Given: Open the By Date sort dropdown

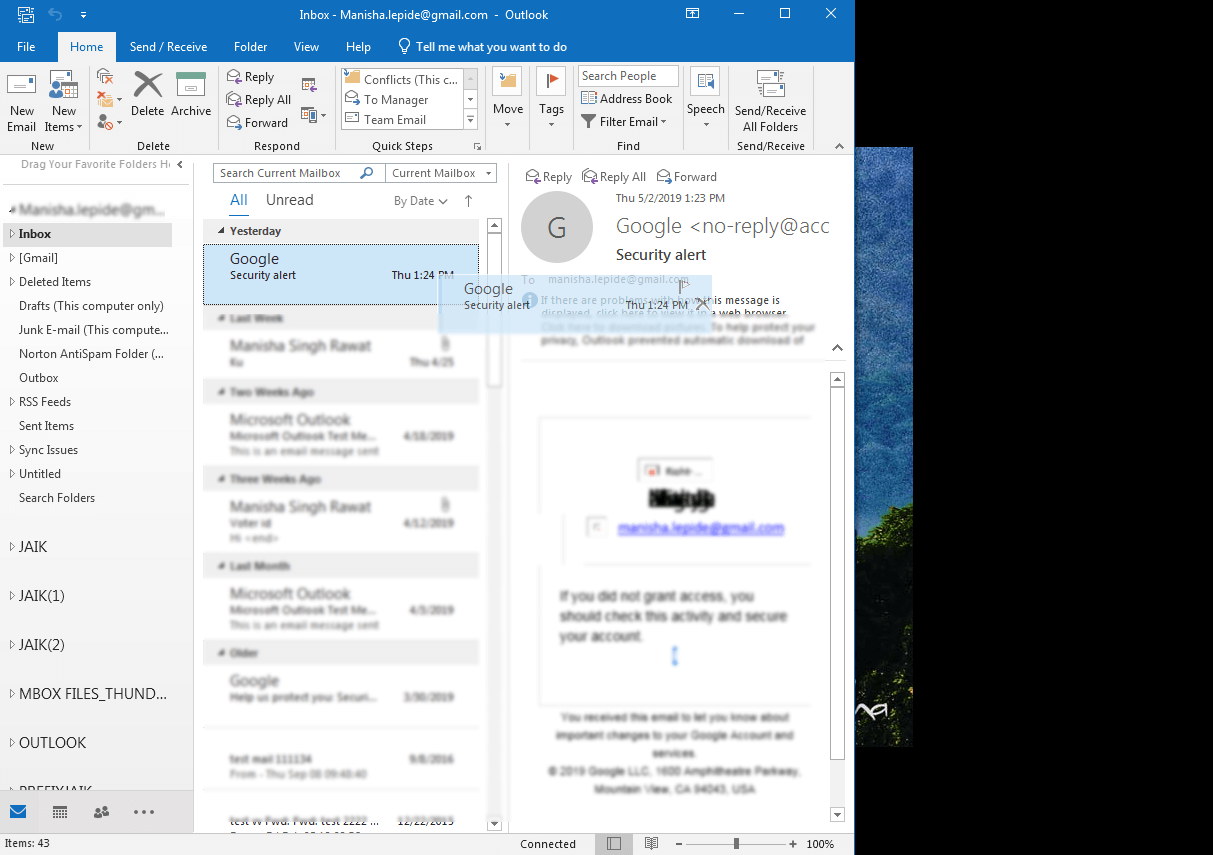Looking at the screenshot, I should tap(421, 201).
